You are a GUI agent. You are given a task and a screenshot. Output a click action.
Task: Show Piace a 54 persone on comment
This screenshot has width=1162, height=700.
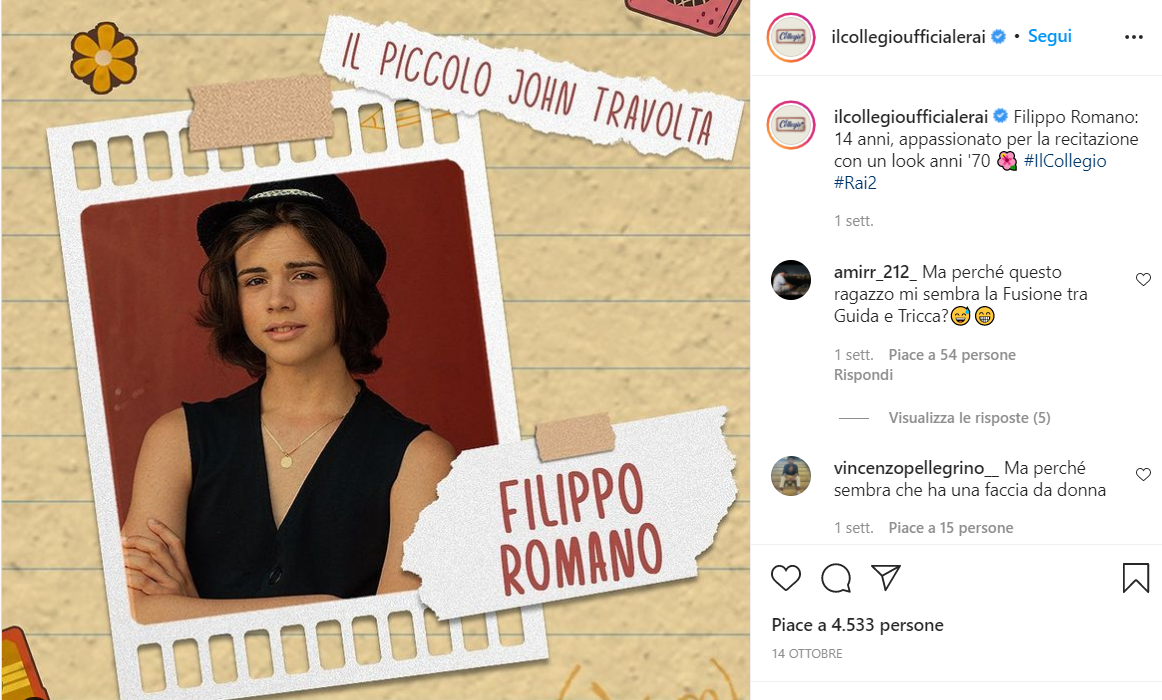[x=952, y=355]
